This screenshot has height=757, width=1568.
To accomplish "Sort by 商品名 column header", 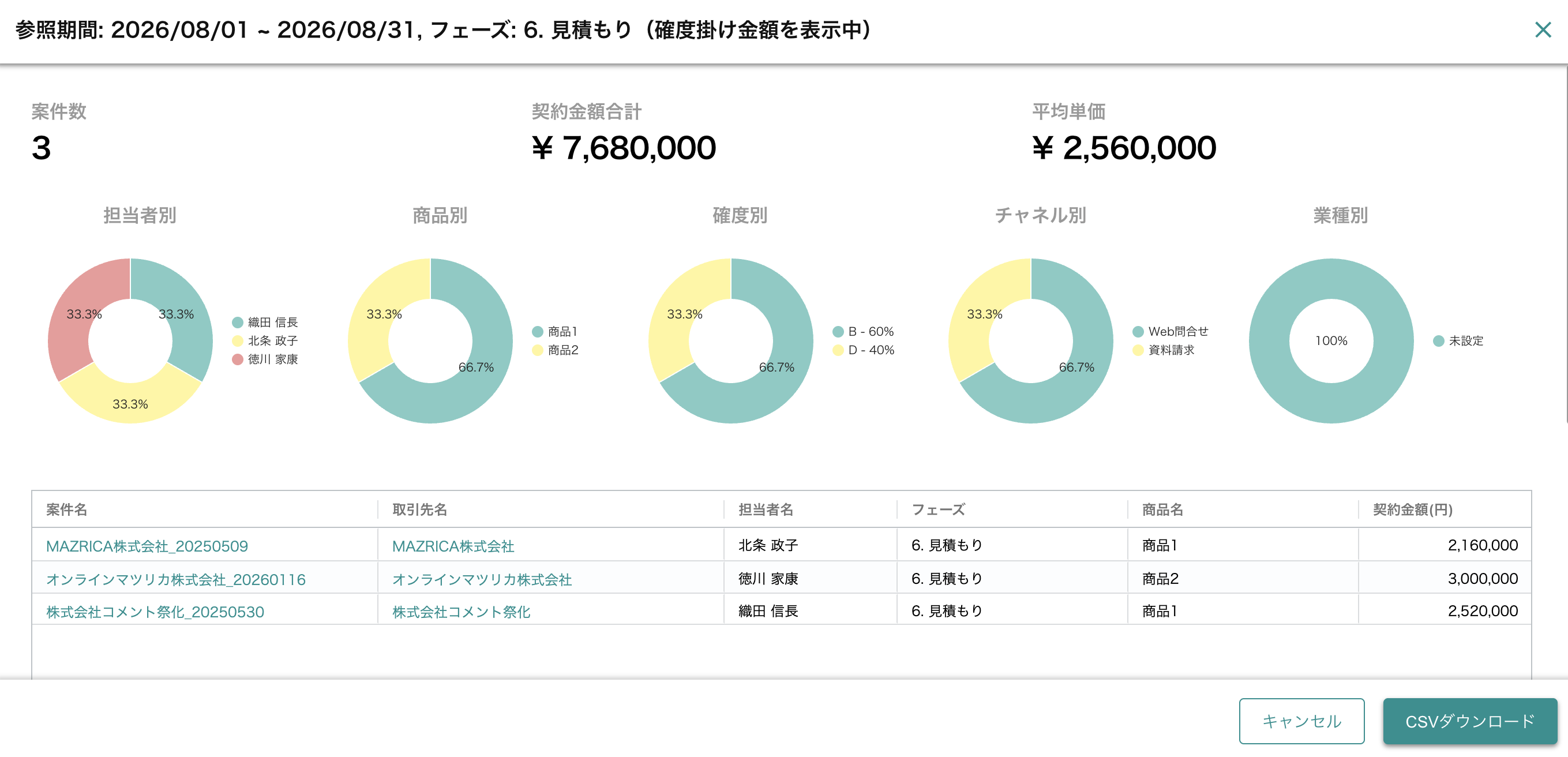I will (x=1162, y=509).
